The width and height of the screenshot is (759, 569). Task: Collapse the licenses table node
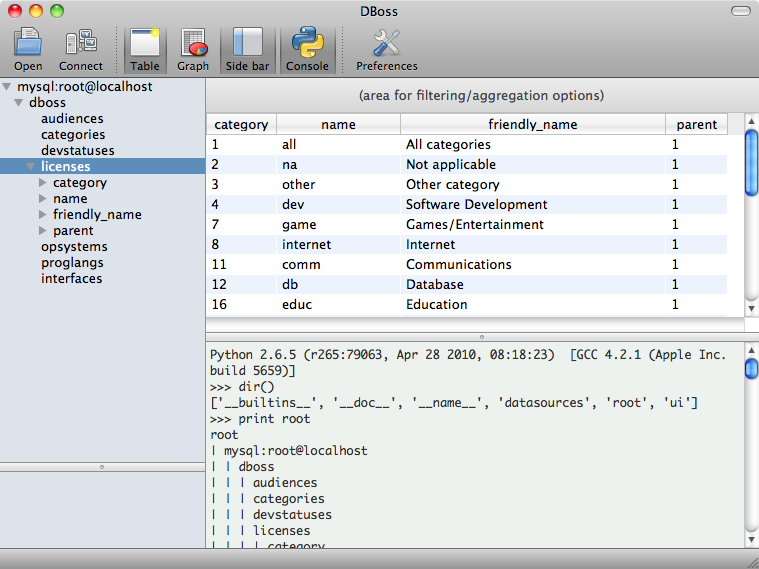click(x=30, y=167)
